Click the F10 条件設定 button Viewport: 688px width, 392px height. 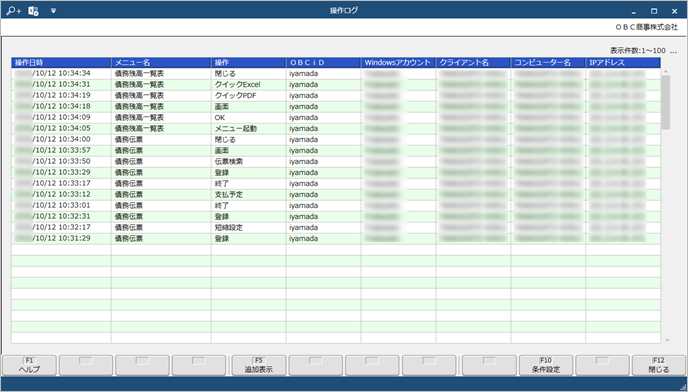point(546,365)
